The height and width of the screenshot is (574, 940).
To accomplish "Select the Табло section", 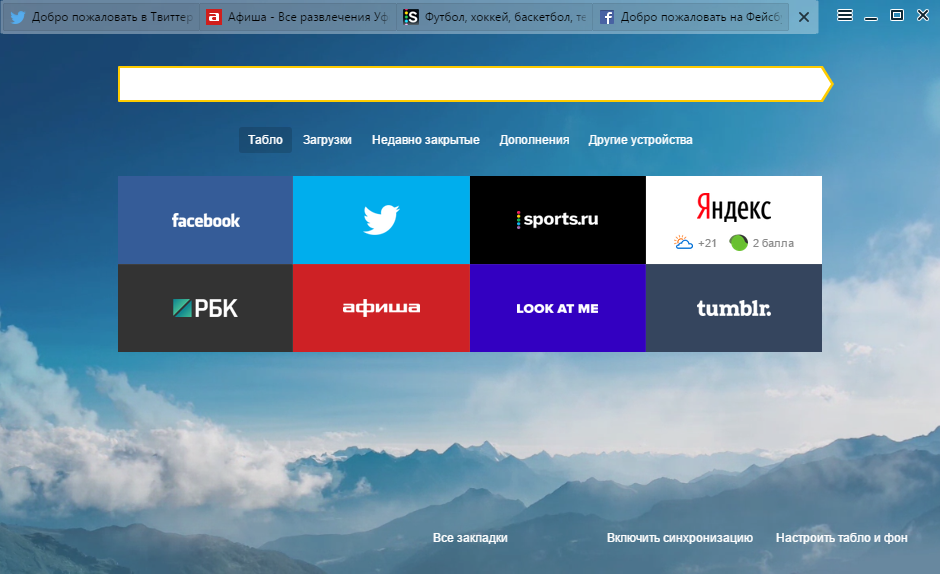I will click(265, 140).
